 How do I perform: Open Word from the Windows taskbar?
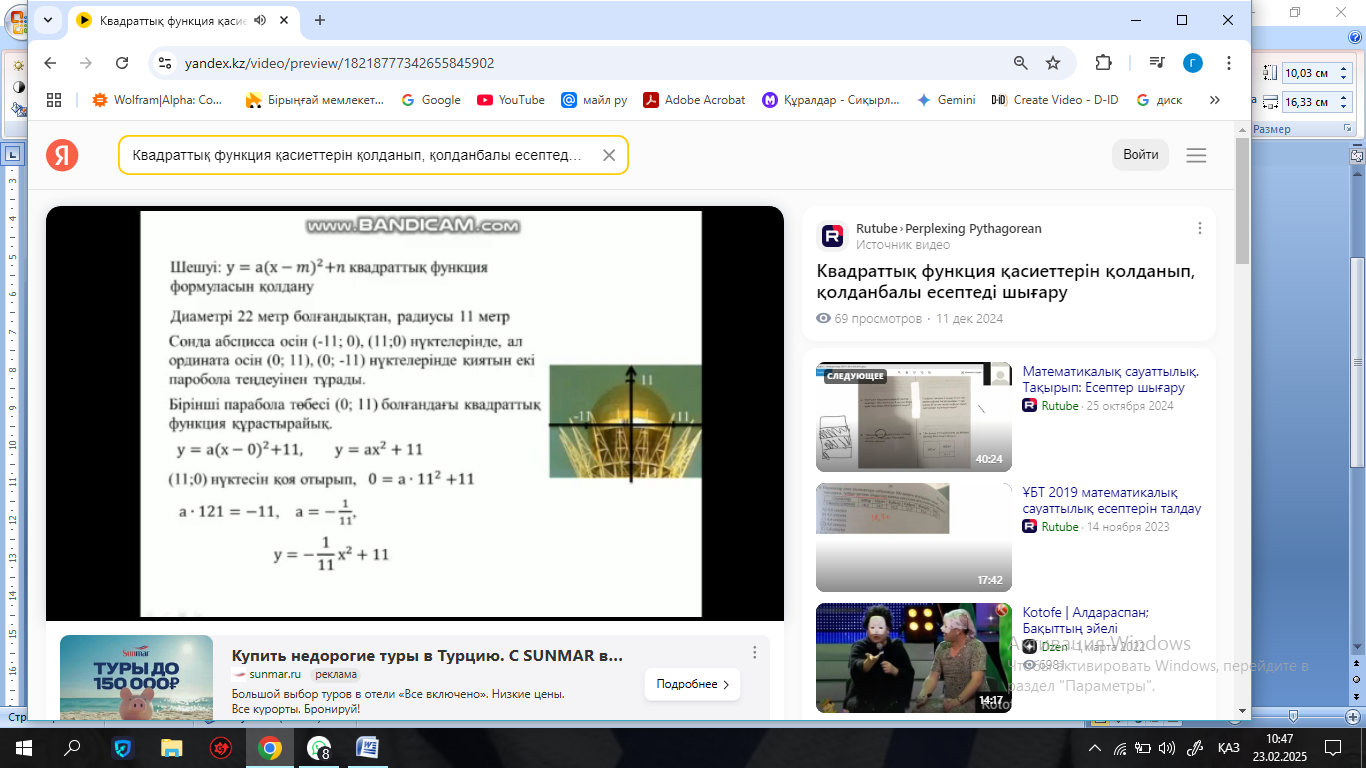point(367,747)
